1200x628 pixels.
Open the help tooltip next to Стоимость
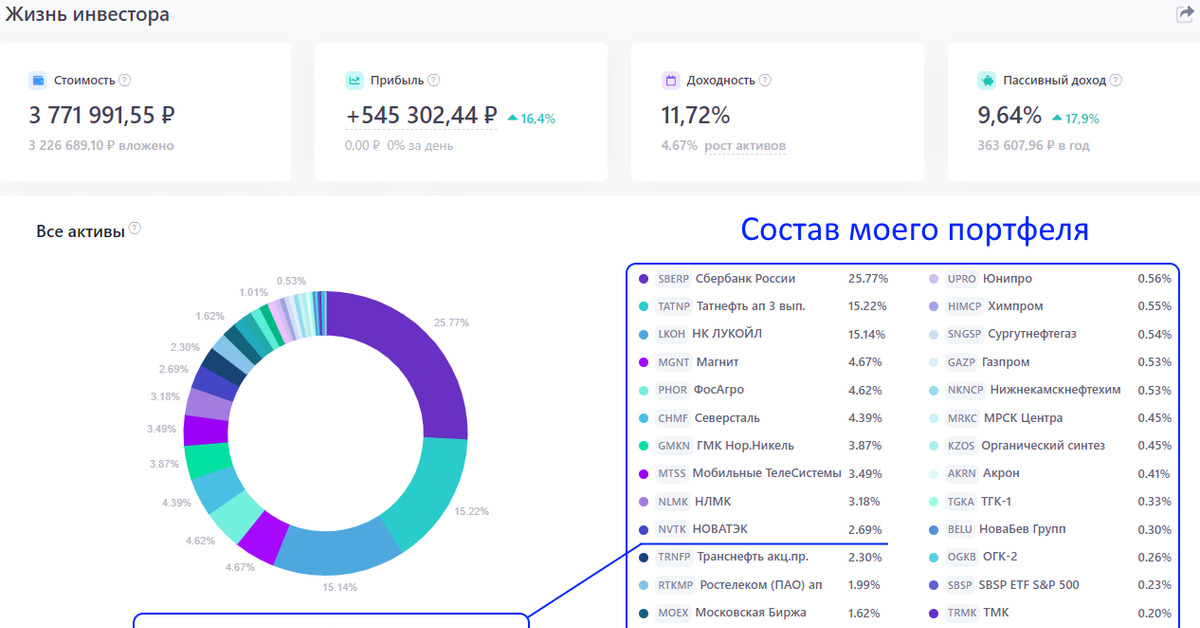[x=125, y=80]
